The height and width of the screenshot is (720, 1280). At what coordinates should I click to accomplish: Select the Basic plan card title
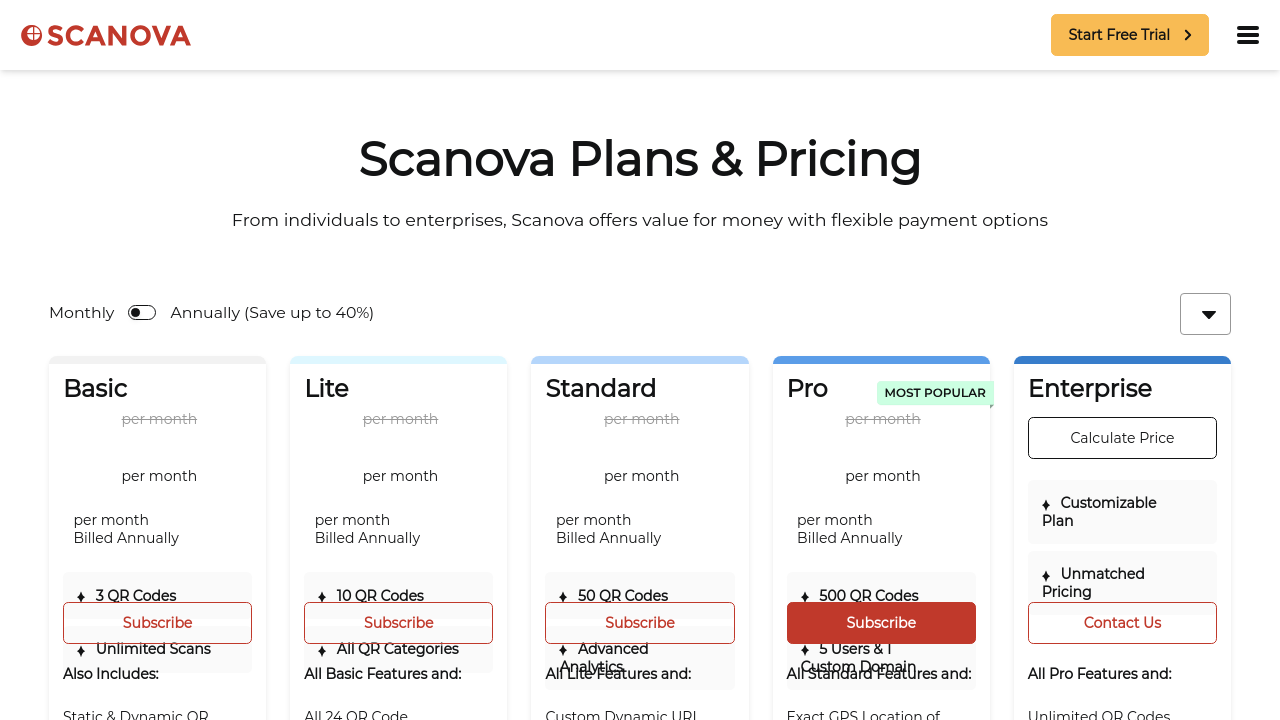click(95, 388)
